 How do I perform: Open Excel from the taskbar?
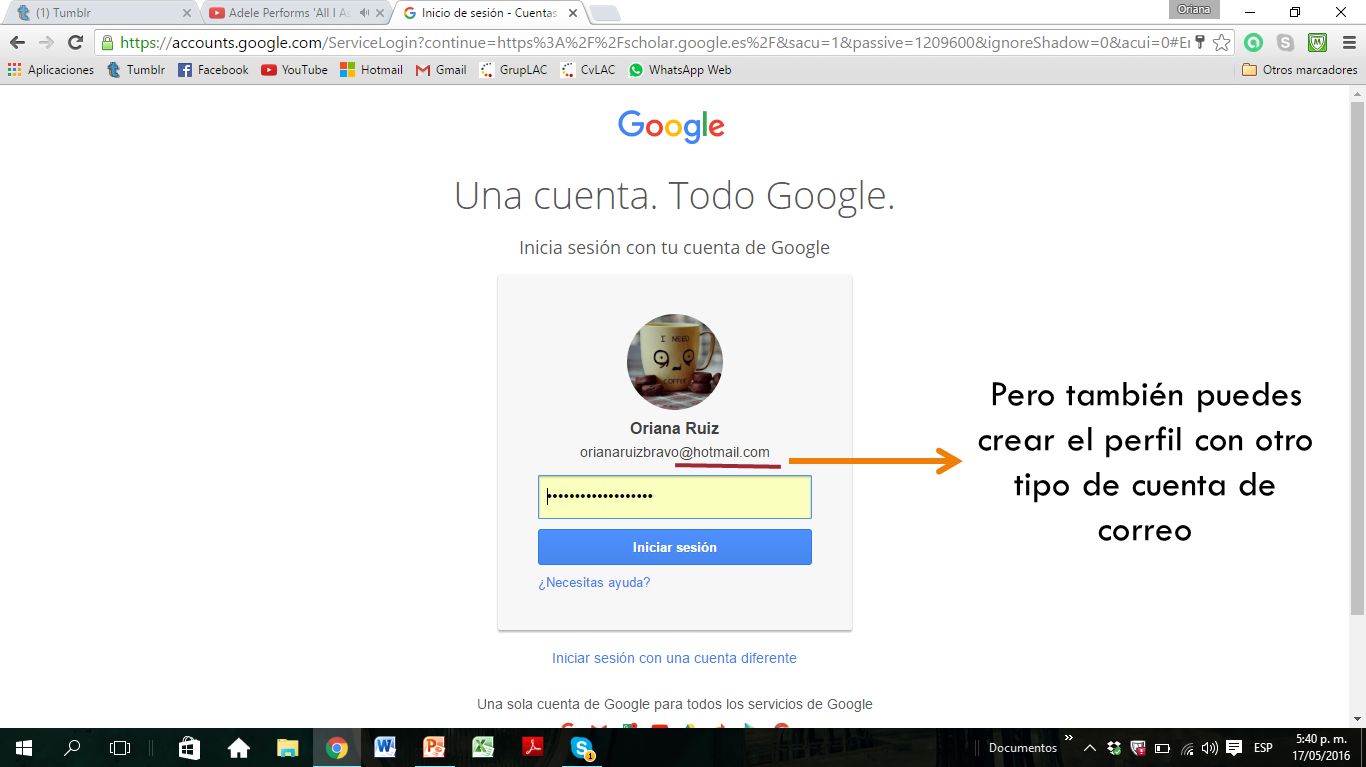pyautogui.click(x=483, y=747)
